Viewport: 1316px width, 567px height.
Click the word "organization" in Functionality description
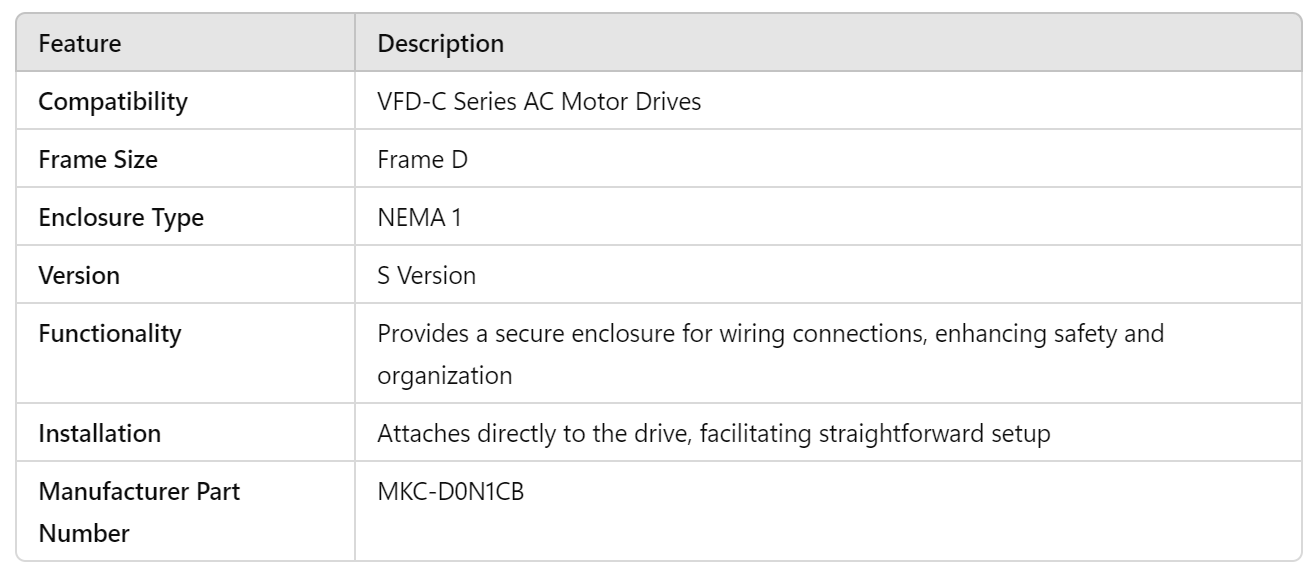445,377
